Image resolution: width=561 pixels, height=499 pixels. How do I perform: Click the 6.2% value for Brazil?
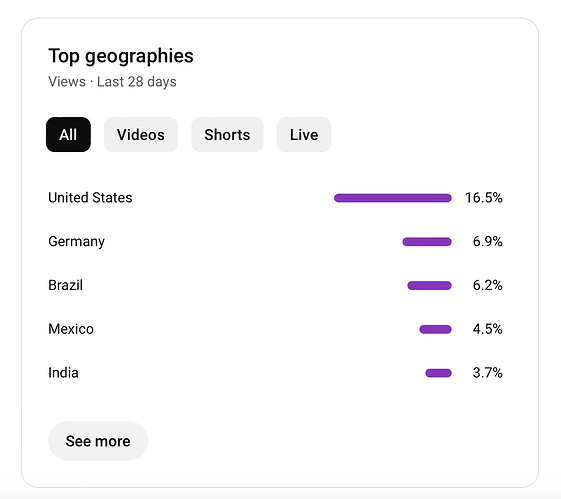pyautogui.click(x=488, y=285)
